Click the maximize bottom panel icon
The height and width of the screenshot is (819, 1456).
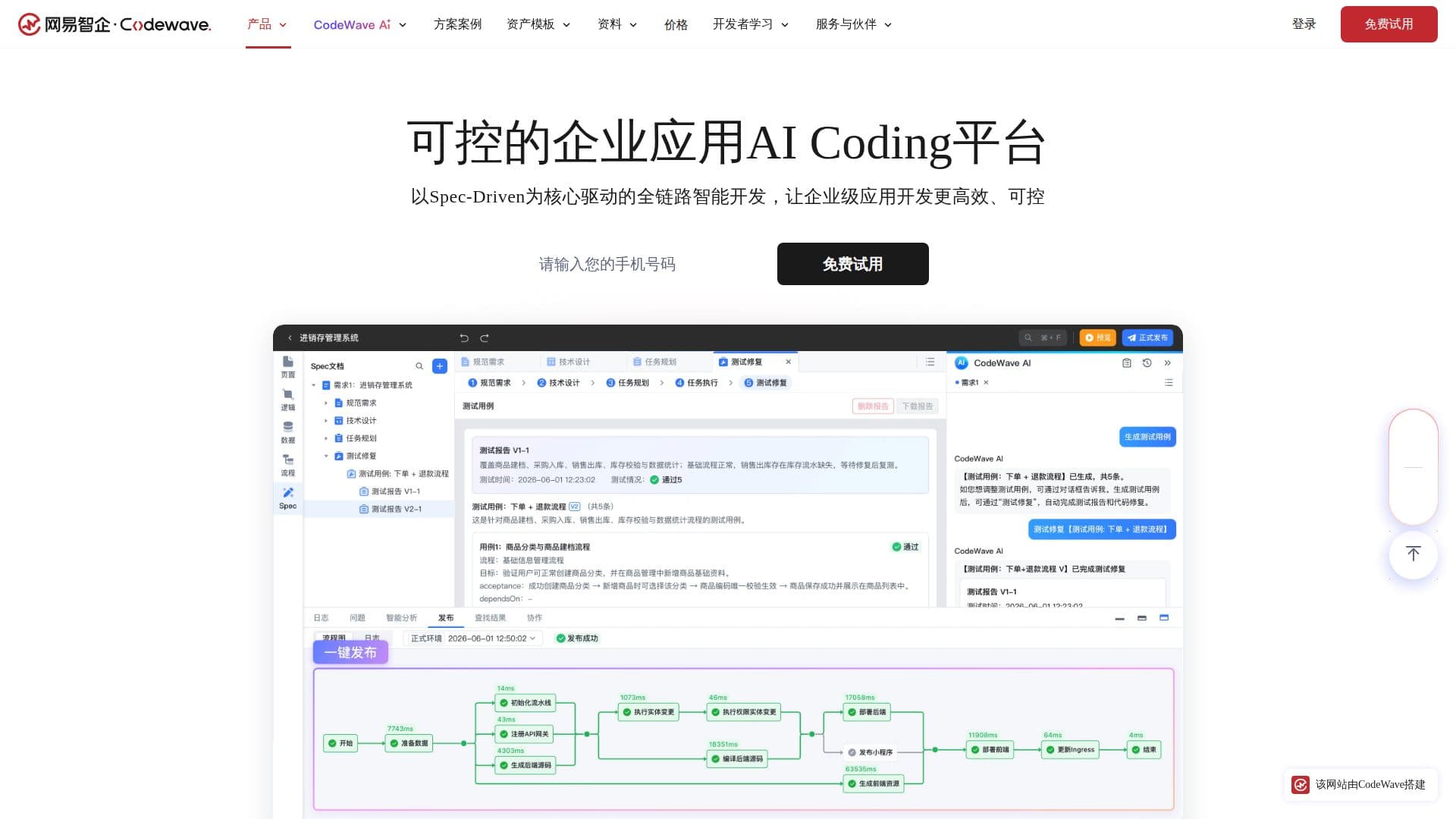point(1164,618)
